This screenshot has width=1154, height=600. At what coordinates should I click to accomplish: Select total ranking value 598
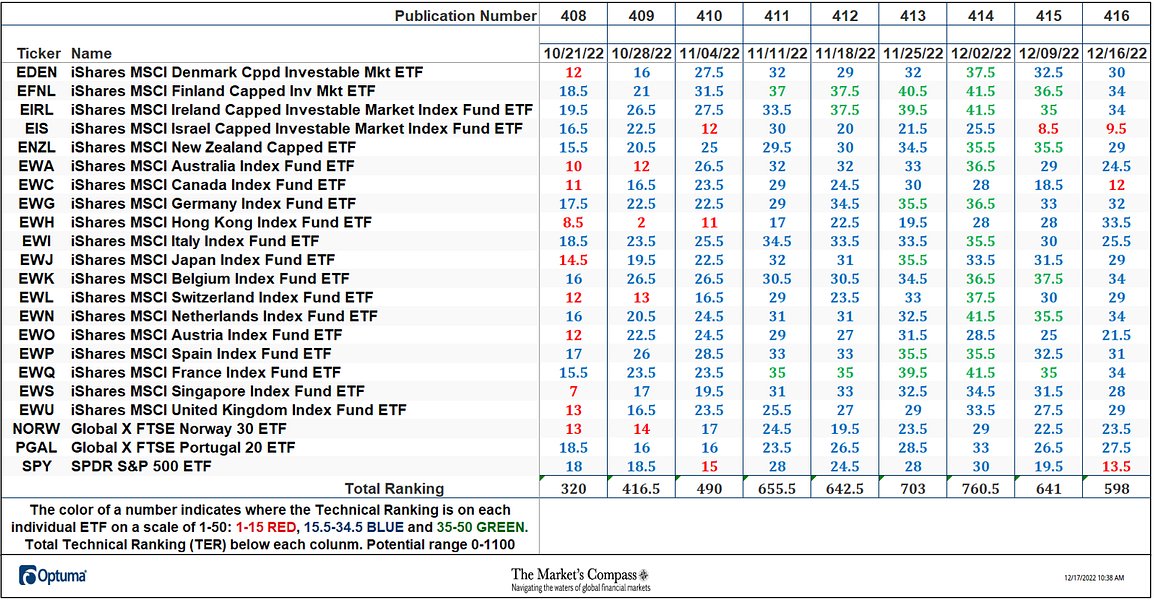click(x=1116, y=489)
